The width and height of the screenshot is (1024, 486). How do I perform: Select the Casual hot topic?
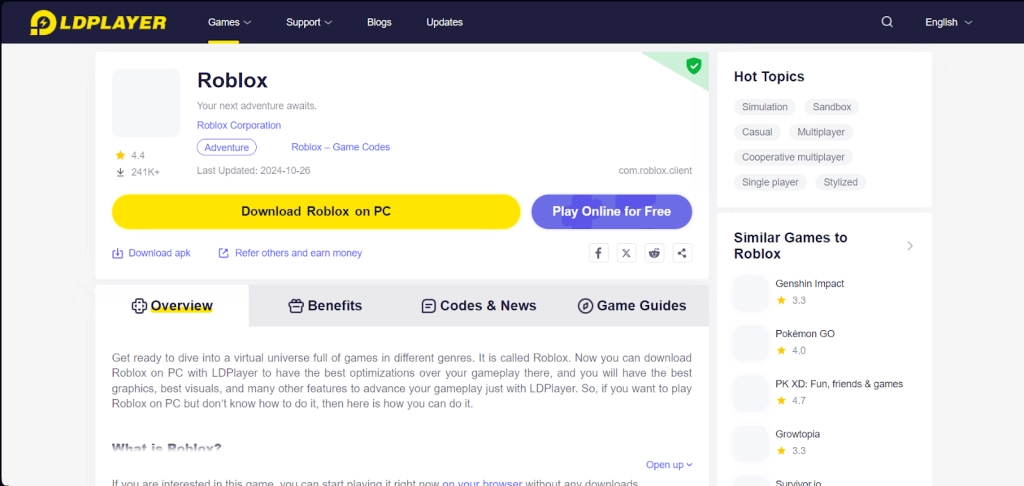pyautogui.click(x=757, y=132)
